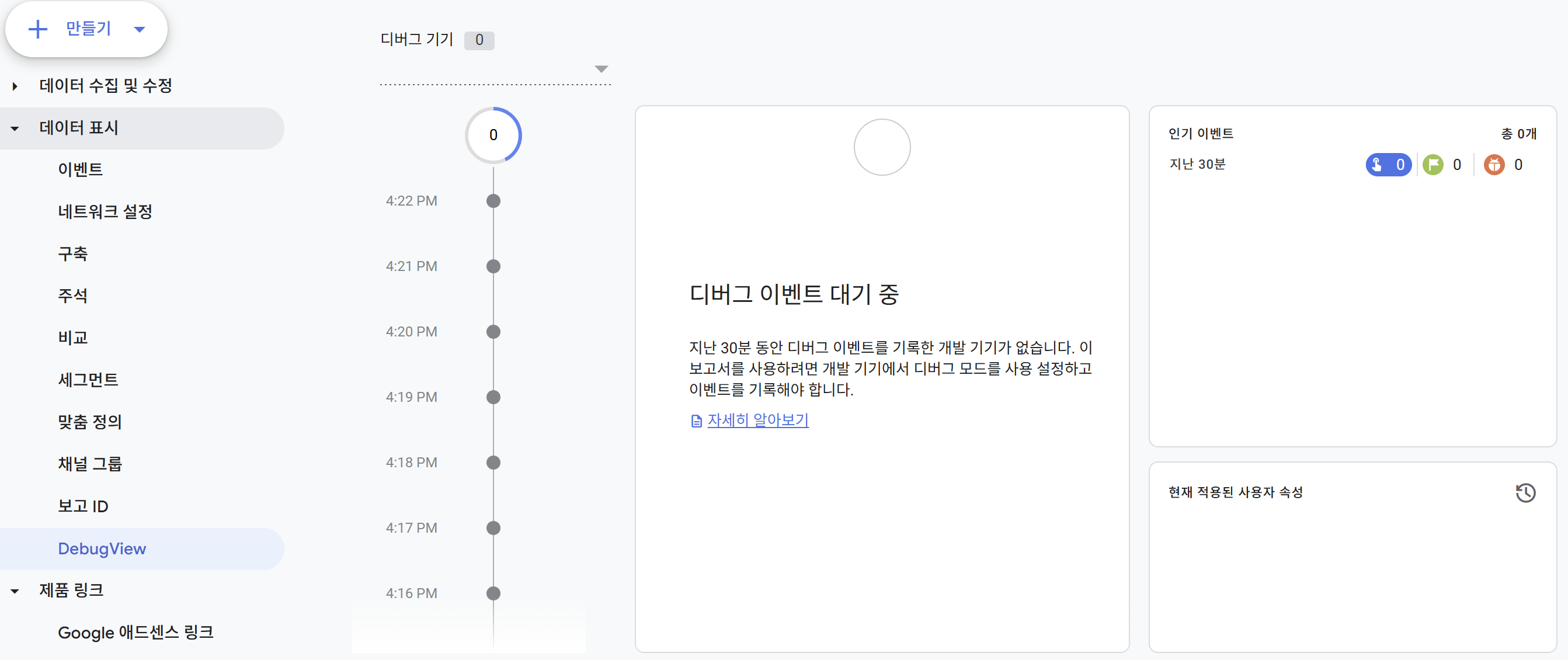Open the debug device selector dropdown

[x=601, y=69]
